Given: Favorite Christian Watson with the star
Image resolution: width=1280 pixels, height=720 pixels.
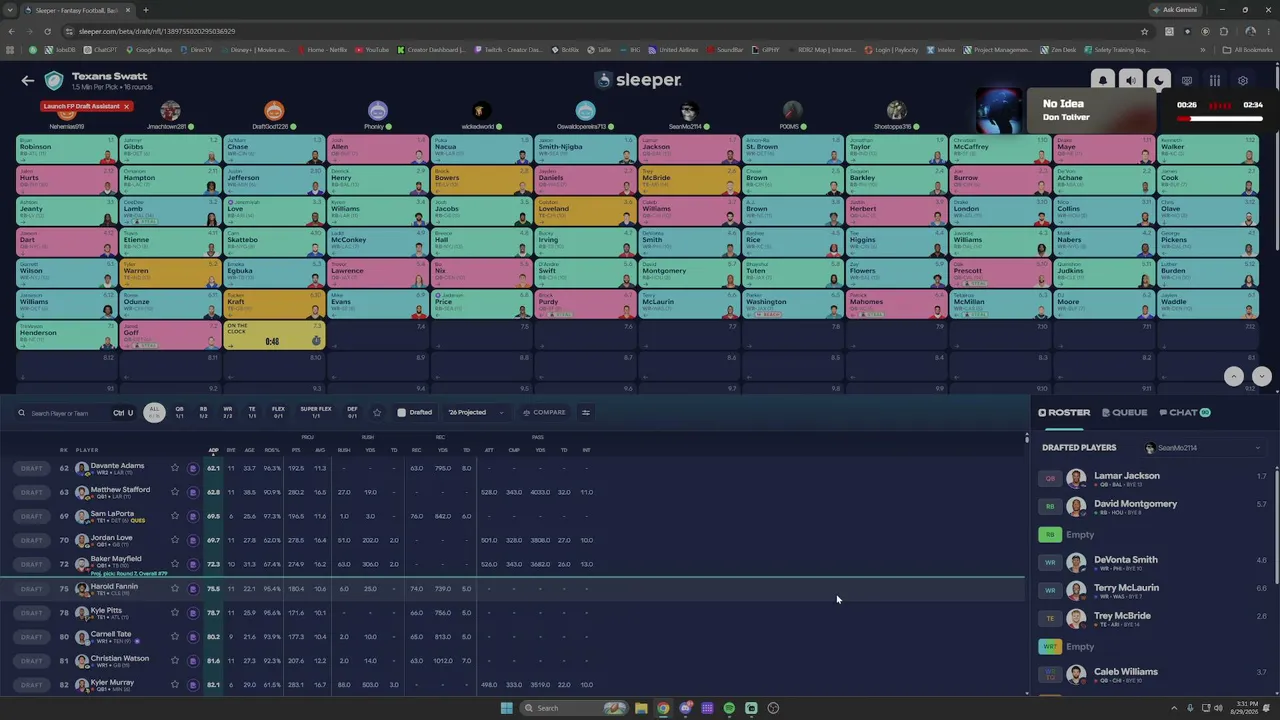Looking at the screenshot, I should click(x=175, y=661).
